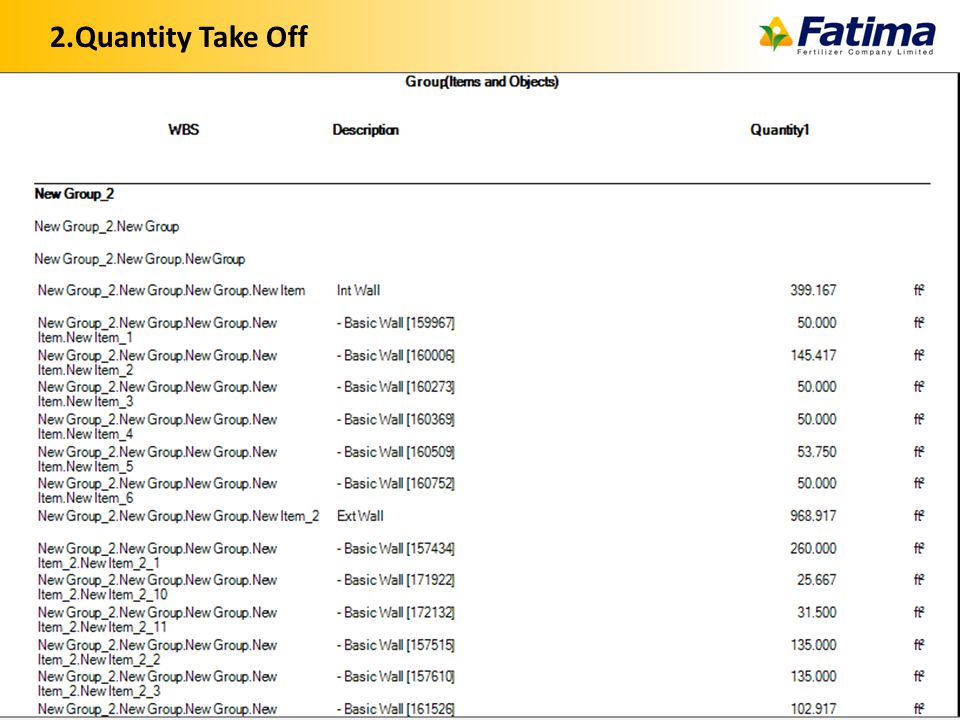Image resolution: width=960 pixels, height=720 pixels.
Task: Click the 25.667 quantity value
Action: pos(817,580)
